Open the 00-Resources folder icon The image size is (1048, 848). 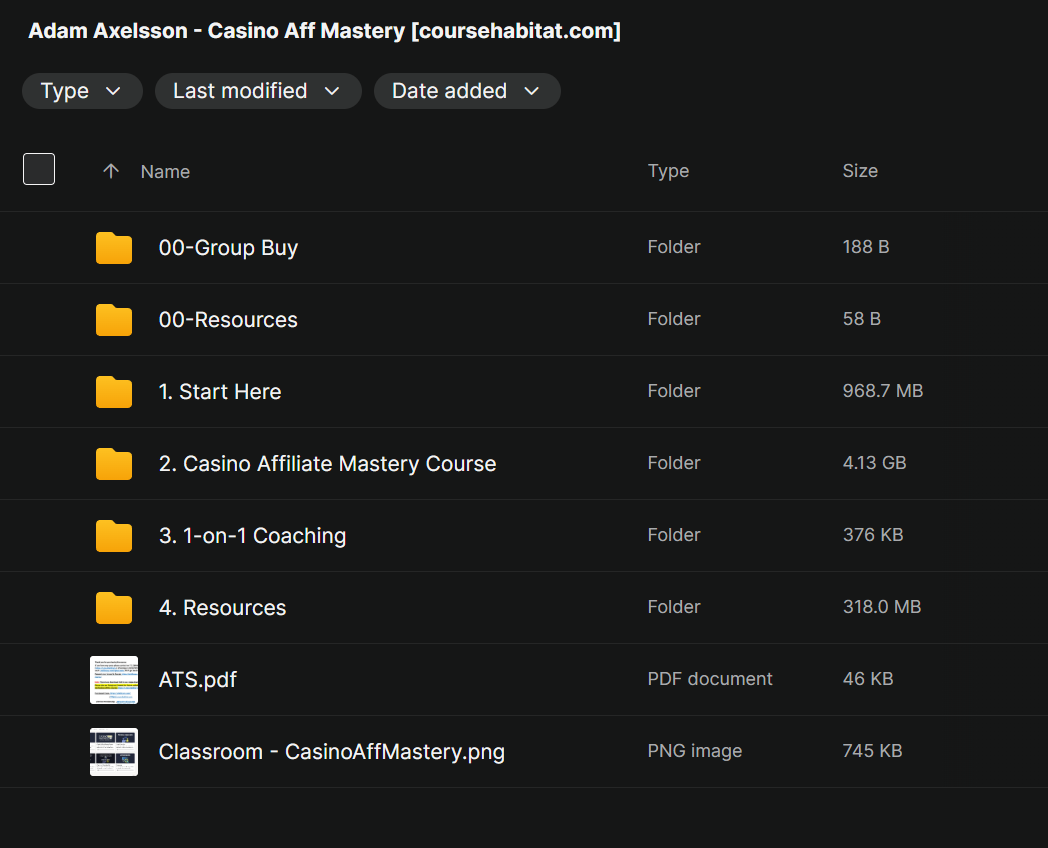click(114, 320)
